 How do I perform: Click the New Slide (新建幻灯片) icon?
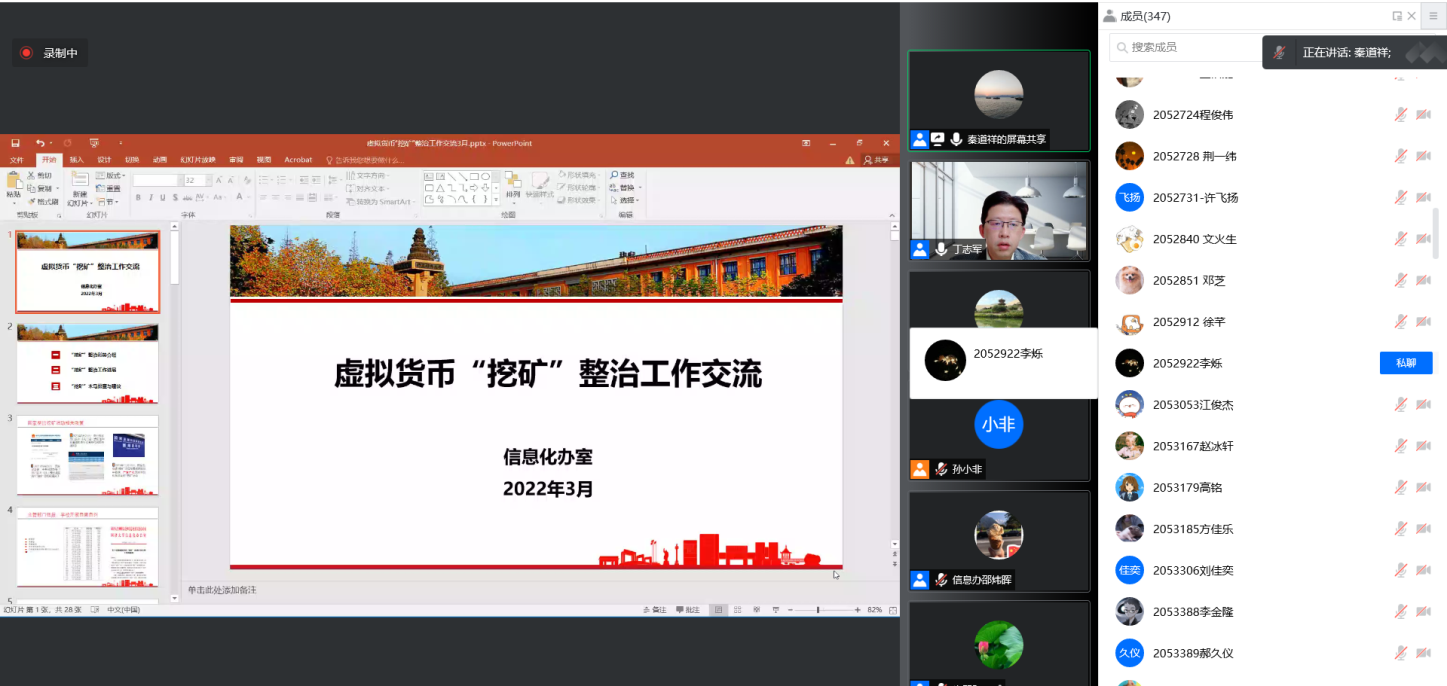(x=79, y=183)
